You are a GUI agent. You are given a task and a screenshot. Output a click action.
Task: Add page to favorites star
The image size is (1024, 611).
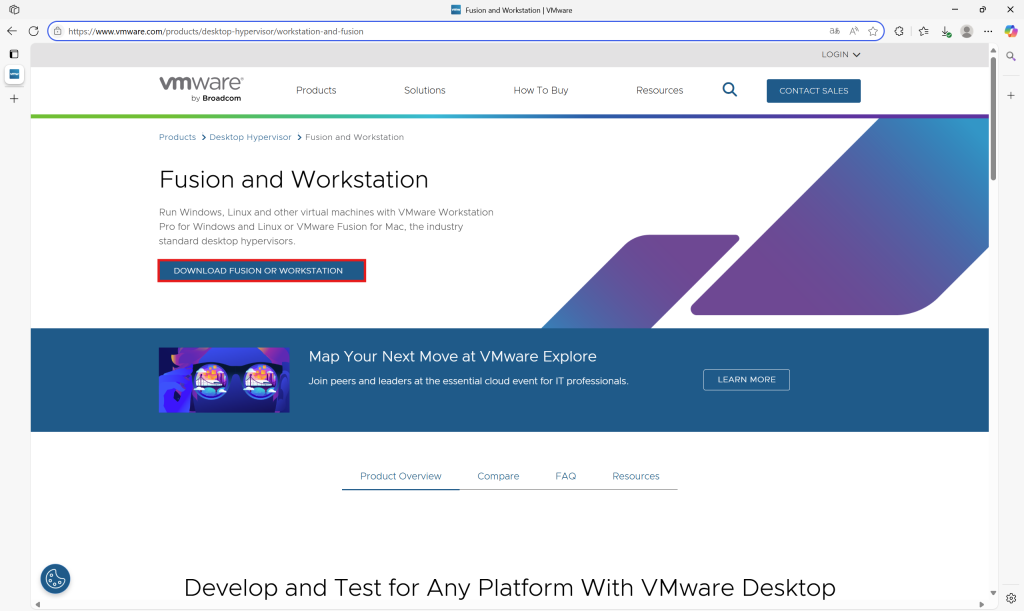click(x=872, y=31)
